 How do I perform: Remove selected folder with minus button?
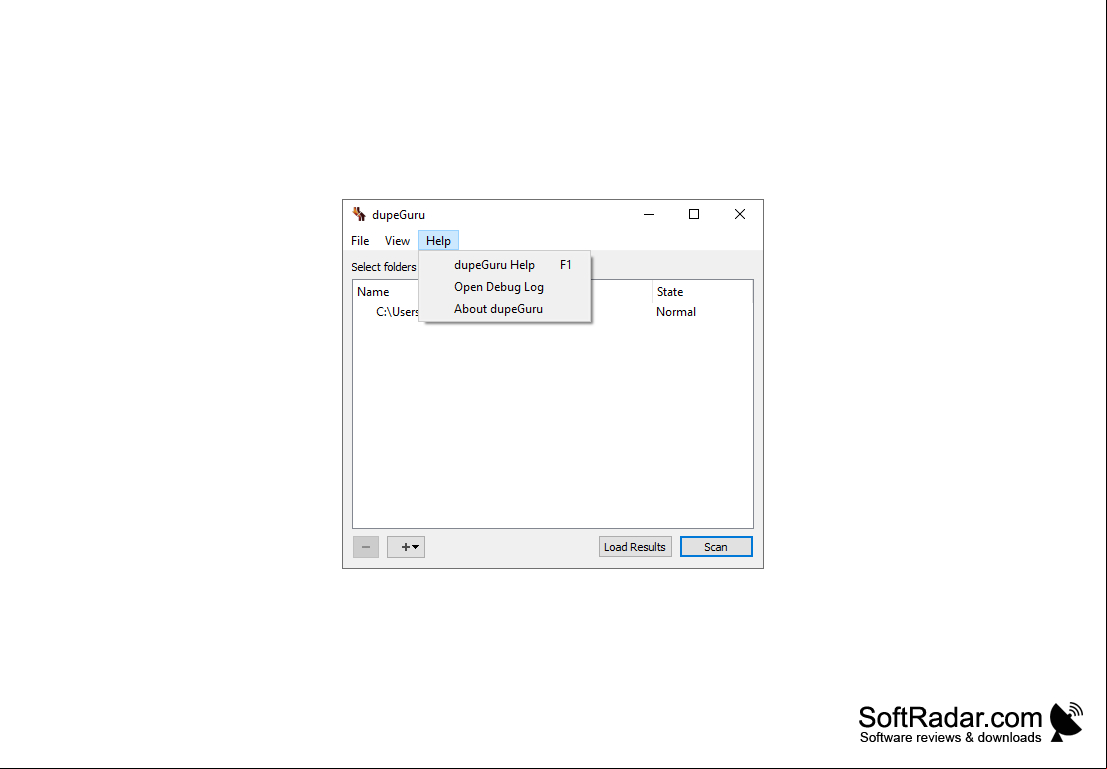(366, 547)
